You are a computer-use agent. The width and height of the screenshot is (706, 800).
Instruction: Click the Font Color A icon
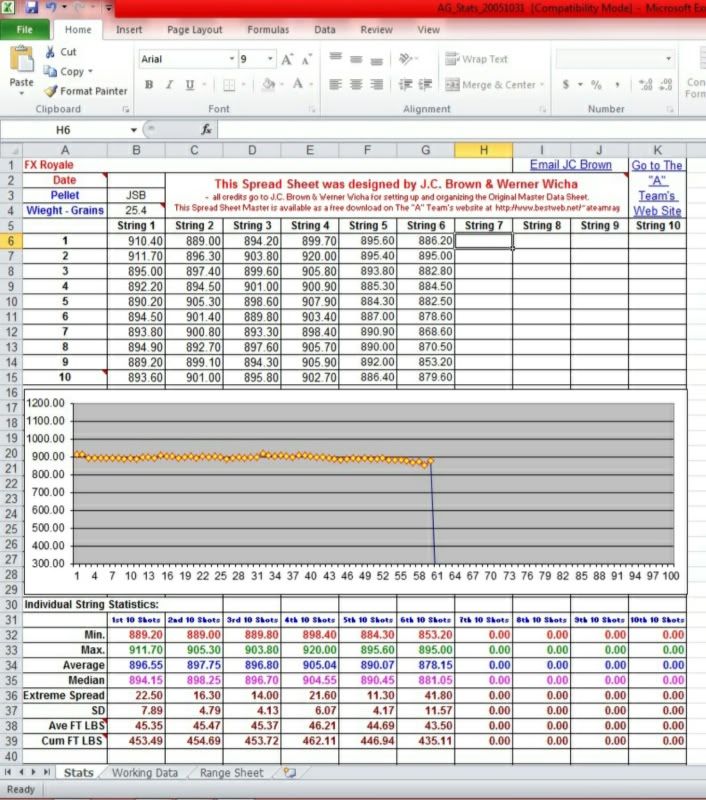coord(298,84)
